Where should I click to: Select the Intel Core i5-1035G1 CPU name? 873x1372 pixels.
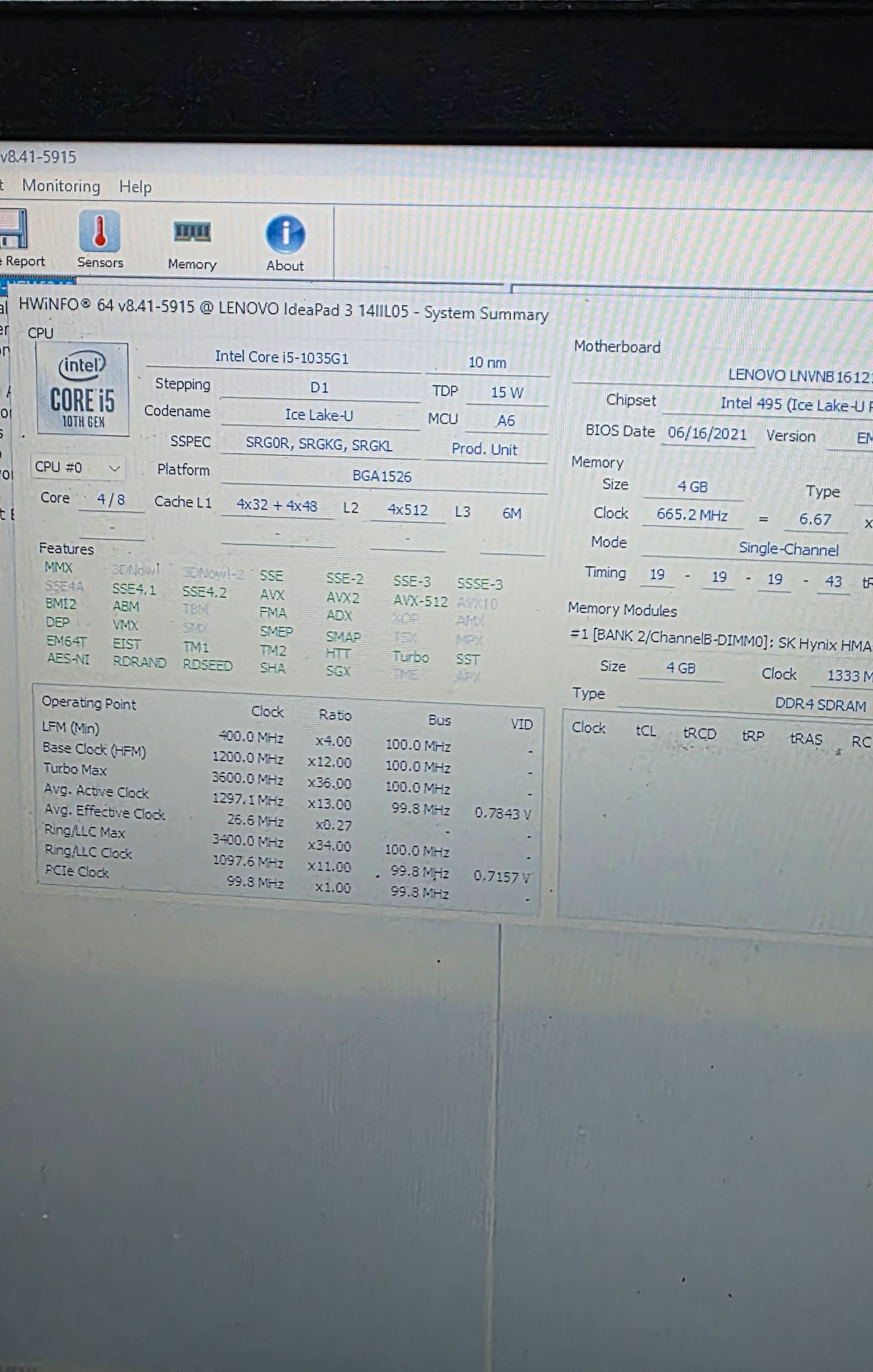[x=282, y=357]
